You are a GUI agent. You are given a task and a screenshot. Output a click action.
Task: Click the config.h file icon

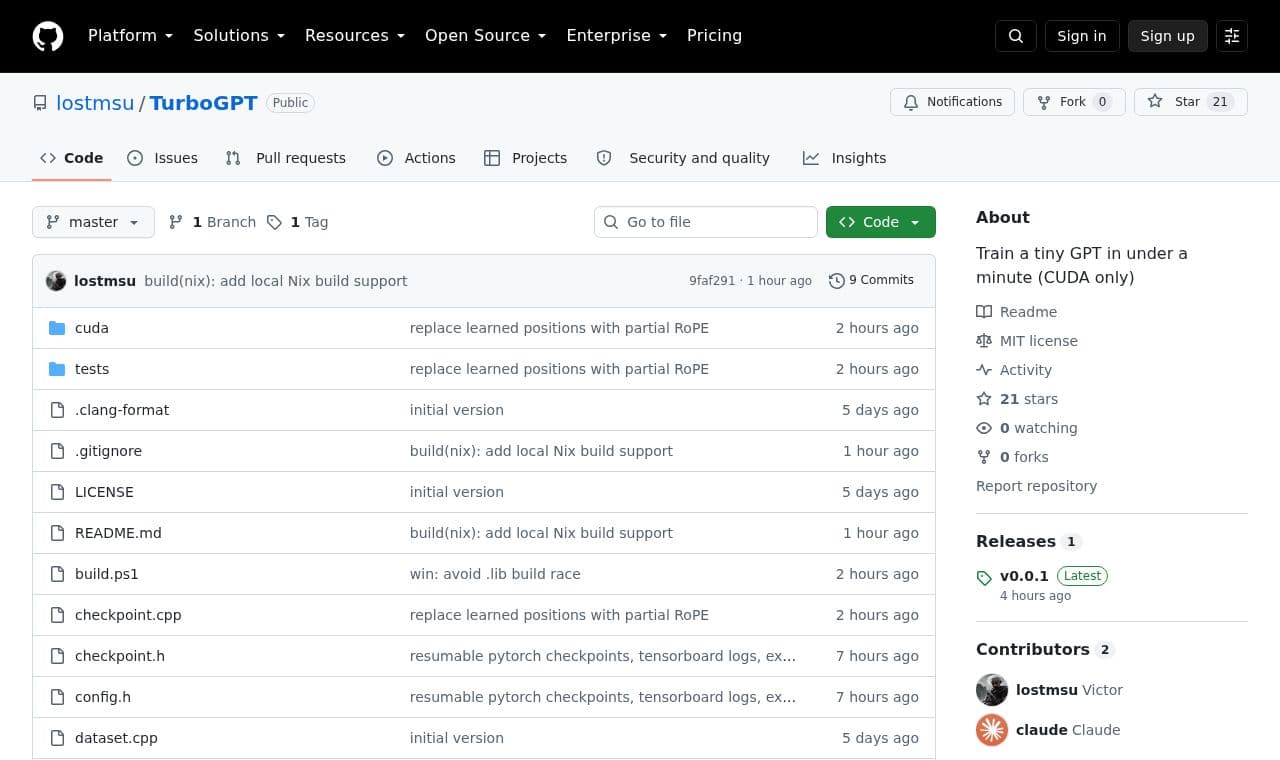click(x=57, y=697)
